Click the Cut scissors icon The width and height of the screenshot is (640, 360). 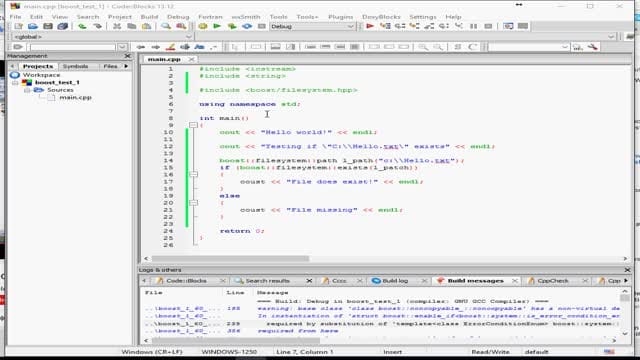tap(117, 26)
